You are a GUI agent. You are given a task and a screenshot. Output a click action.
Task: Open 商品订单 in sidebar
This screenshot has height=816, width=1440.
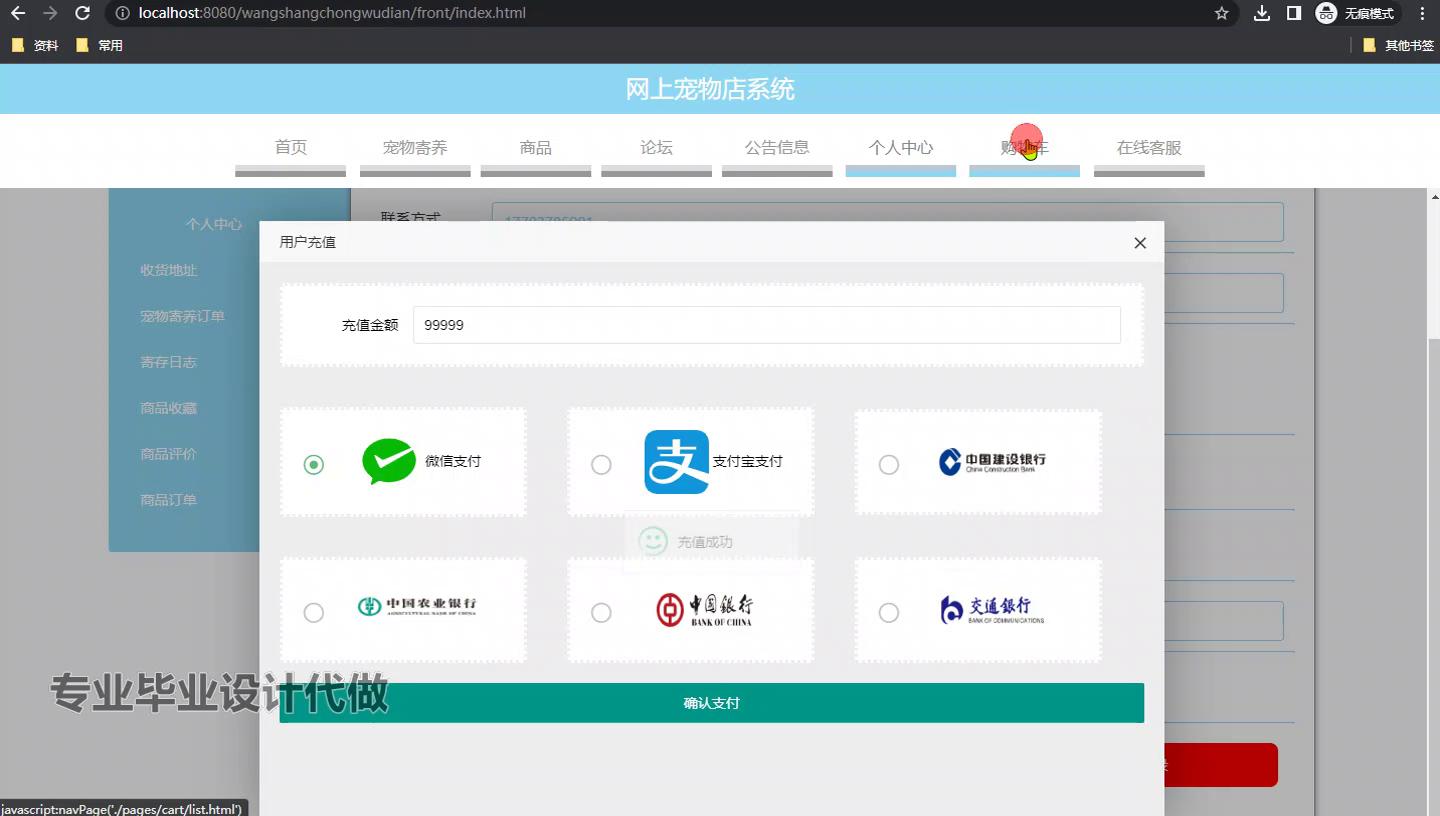point(169,500)
